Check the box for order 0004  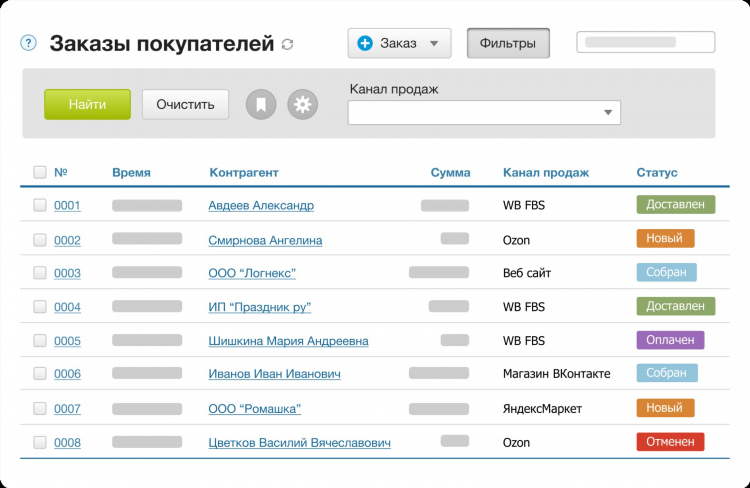tap(40, 307)
